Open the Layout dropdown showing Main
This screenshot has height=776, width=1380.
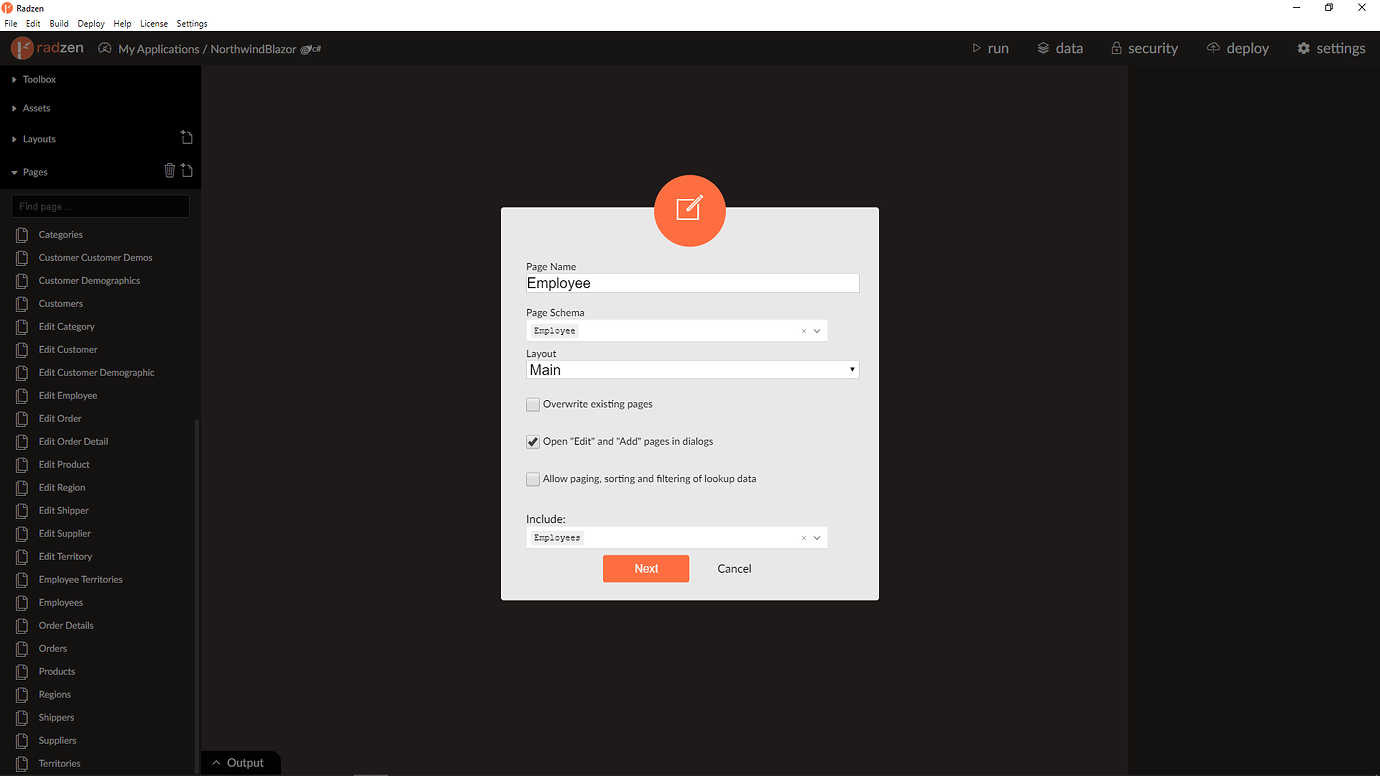point(692,370)
